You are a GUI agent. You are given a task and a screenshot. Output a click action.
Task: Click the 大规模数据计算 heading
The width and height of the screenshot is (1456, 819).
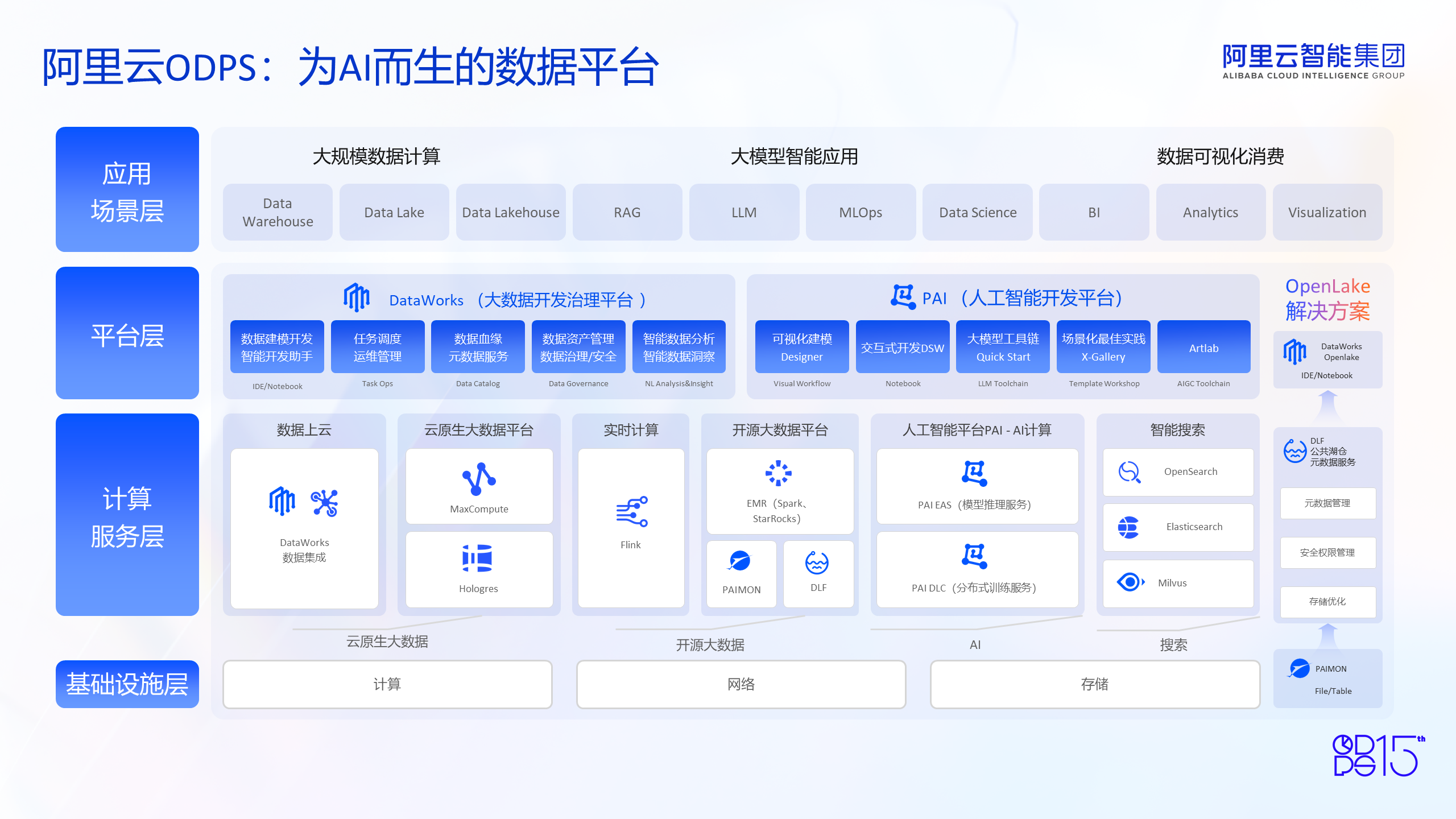tap(377, 156)
